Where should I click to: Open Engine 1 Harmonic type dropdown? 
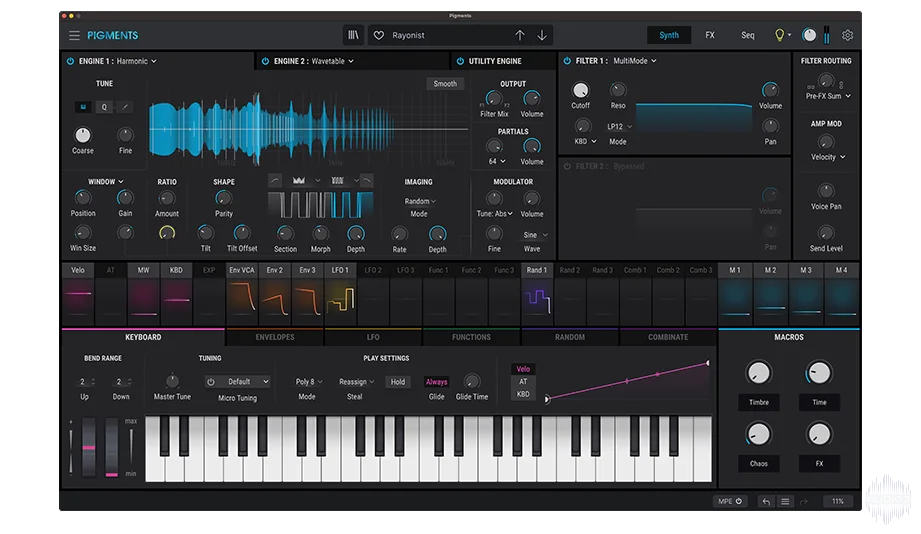tap(137, 61)
